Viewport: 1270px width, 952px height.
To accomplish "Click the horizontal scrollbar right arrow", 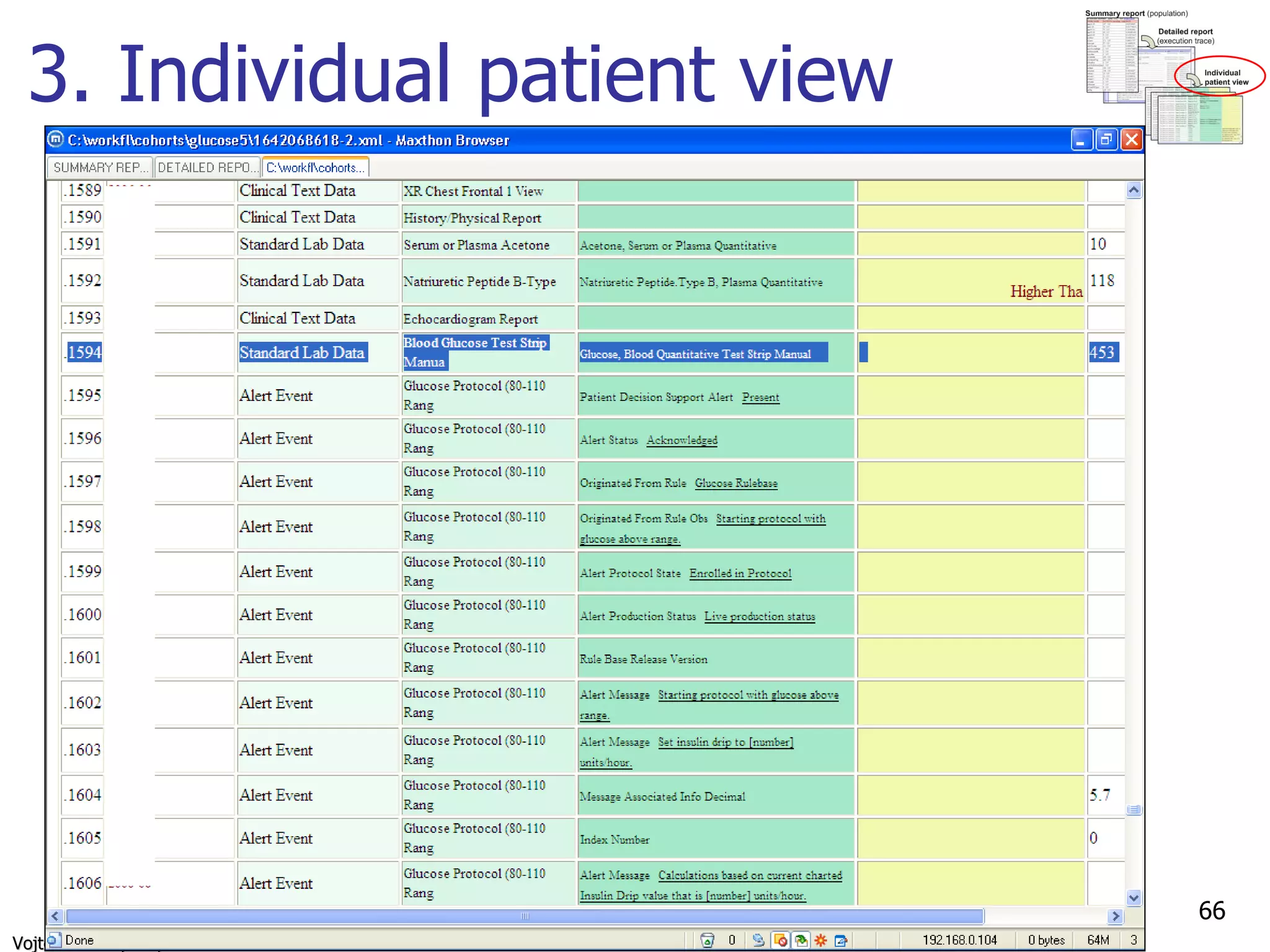I will pos(1116,916).
